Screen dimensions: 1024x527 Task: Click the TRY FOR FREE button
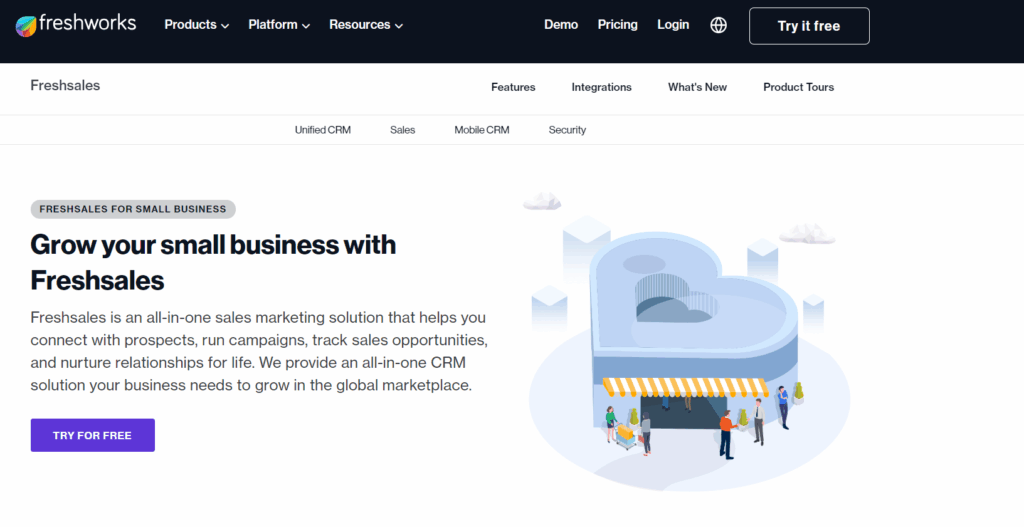[93, 435]
